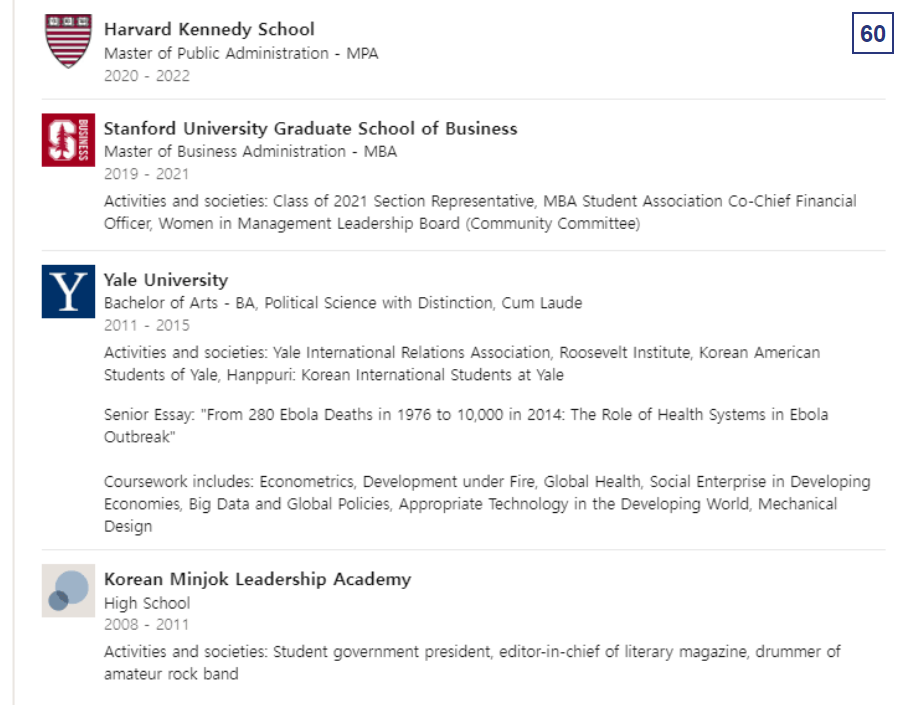Click the Senior Essay Ebola paragraph

466,426
